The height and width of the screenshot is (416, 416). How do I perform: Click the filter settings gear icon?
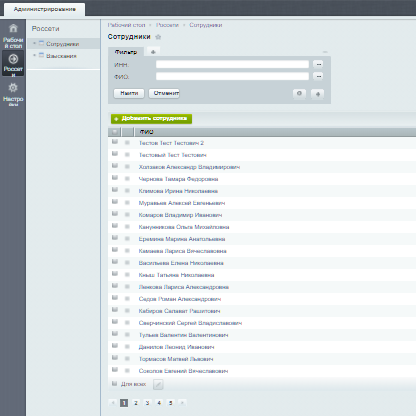pyautogui.click(x=299, y=94)
